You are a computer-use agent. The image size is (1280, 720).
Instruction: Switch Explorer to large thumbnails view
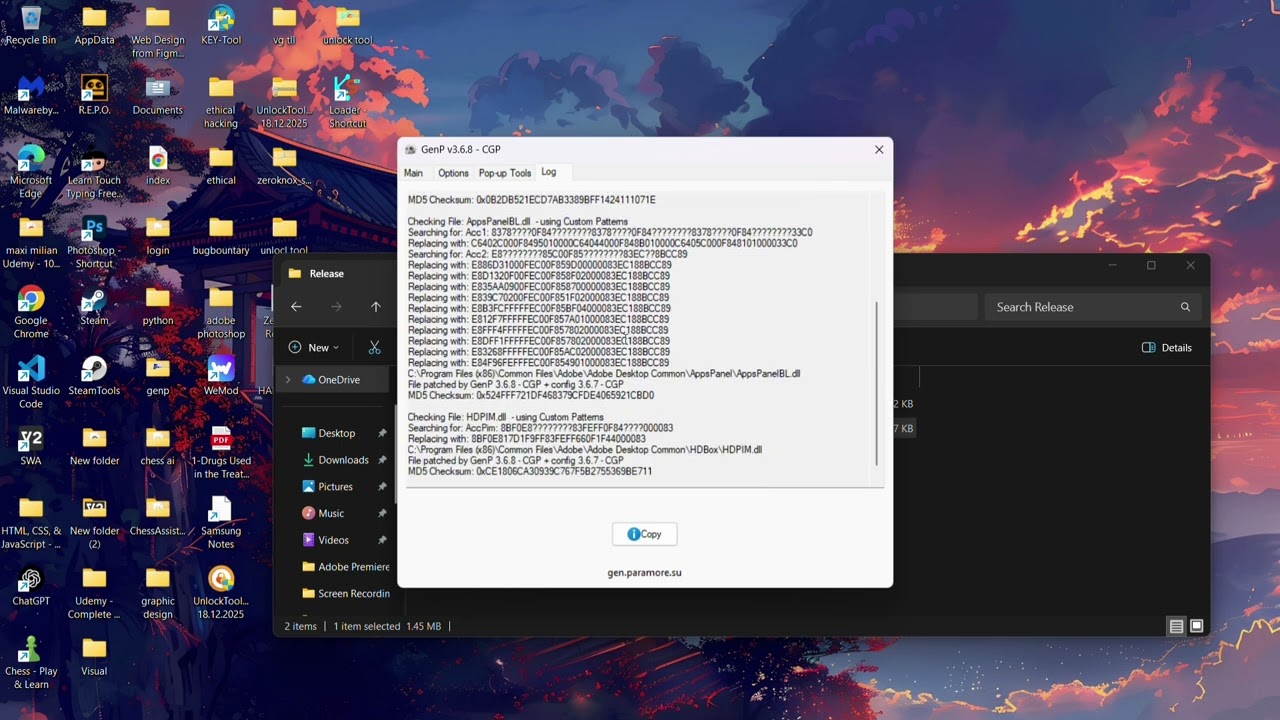pos(1196,627)
